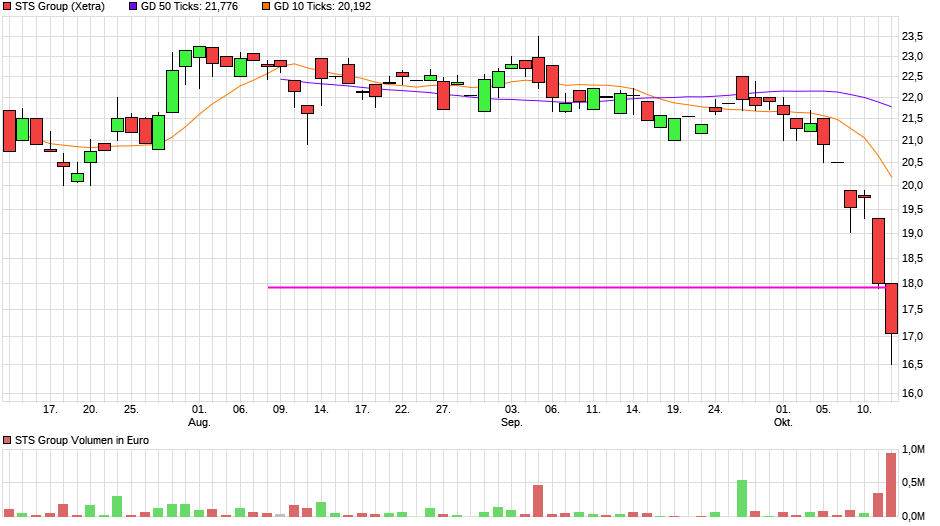This screenshot has height=526, width=940.
Task: Click the 1,0M volume axis label
Action: point(914,450)
